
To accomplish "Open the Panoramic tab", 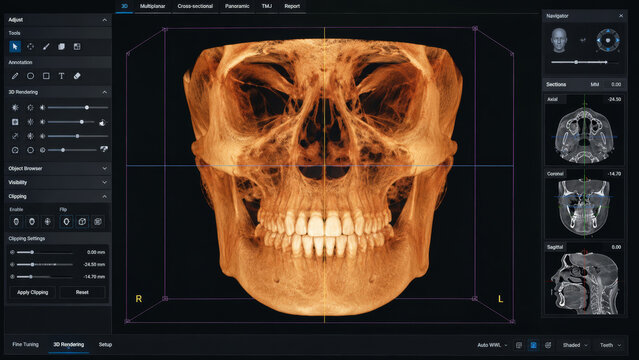I will [x=237, y=6].
